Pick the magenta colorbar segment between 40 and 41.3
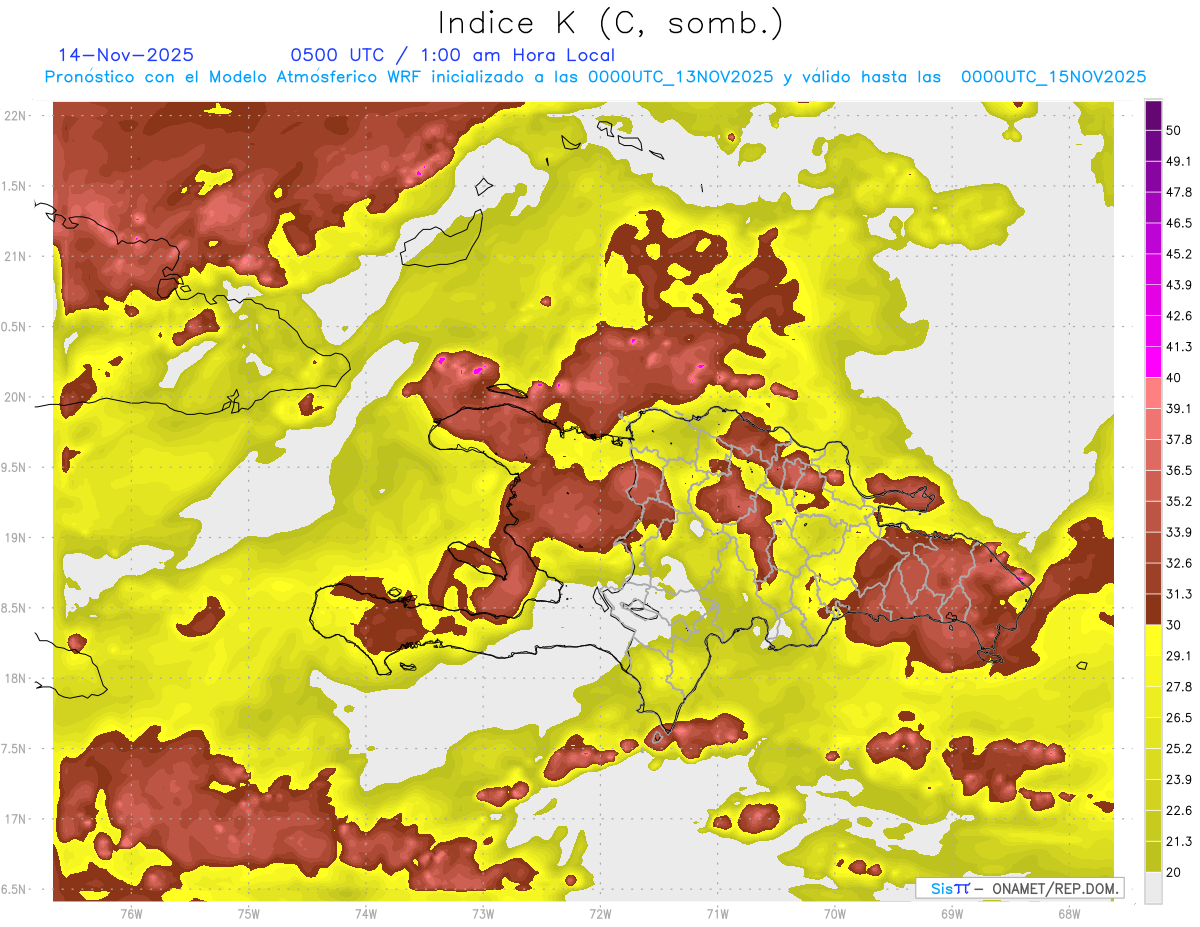 [1153, 362]
